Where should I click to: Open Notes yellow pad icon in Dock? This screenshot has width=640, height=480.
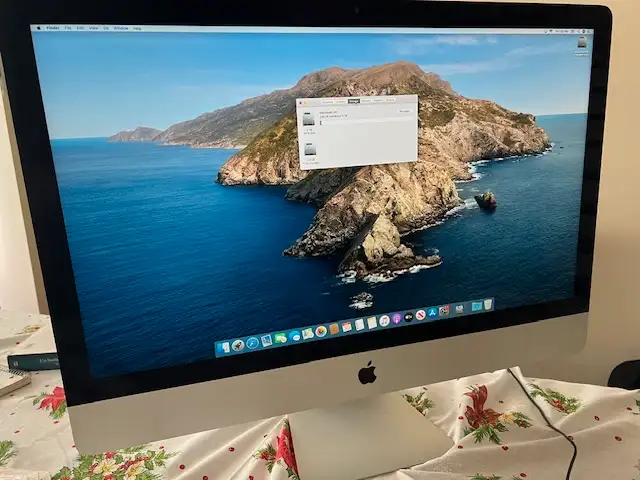click(372, 322)
